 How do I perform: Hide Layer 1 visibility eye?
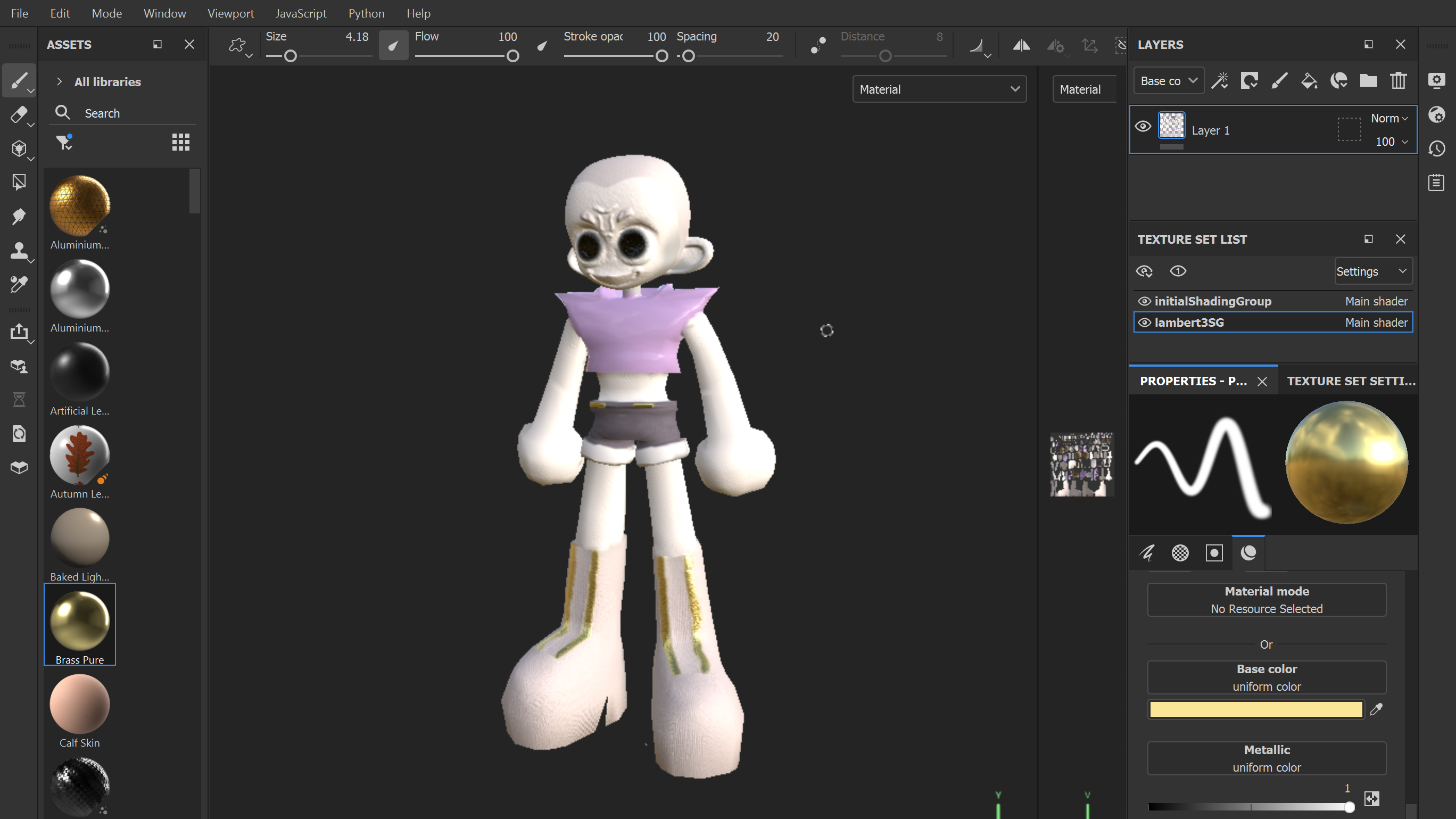[1143, 127]
